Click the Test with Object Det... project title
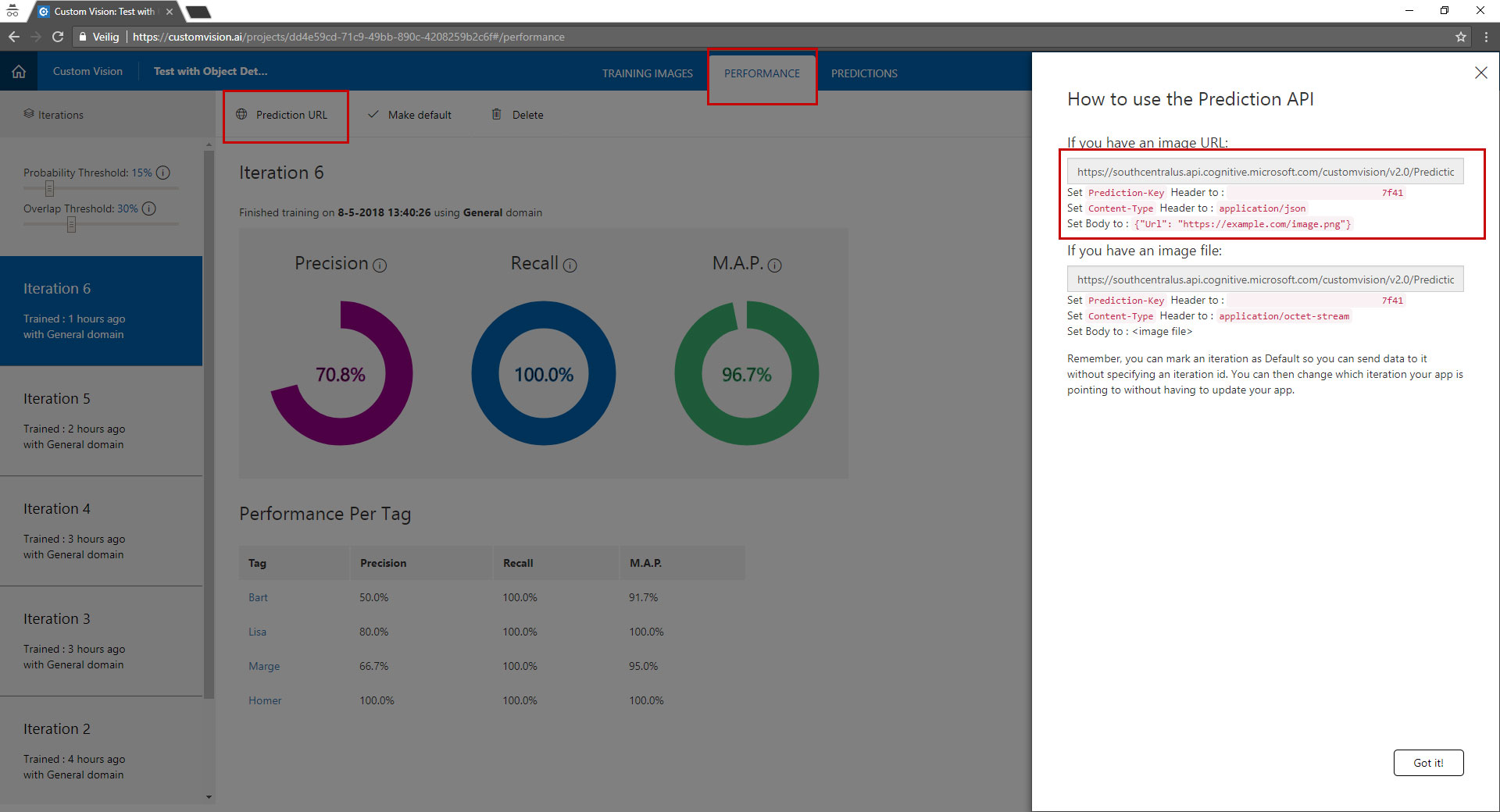 click(210, 71)
